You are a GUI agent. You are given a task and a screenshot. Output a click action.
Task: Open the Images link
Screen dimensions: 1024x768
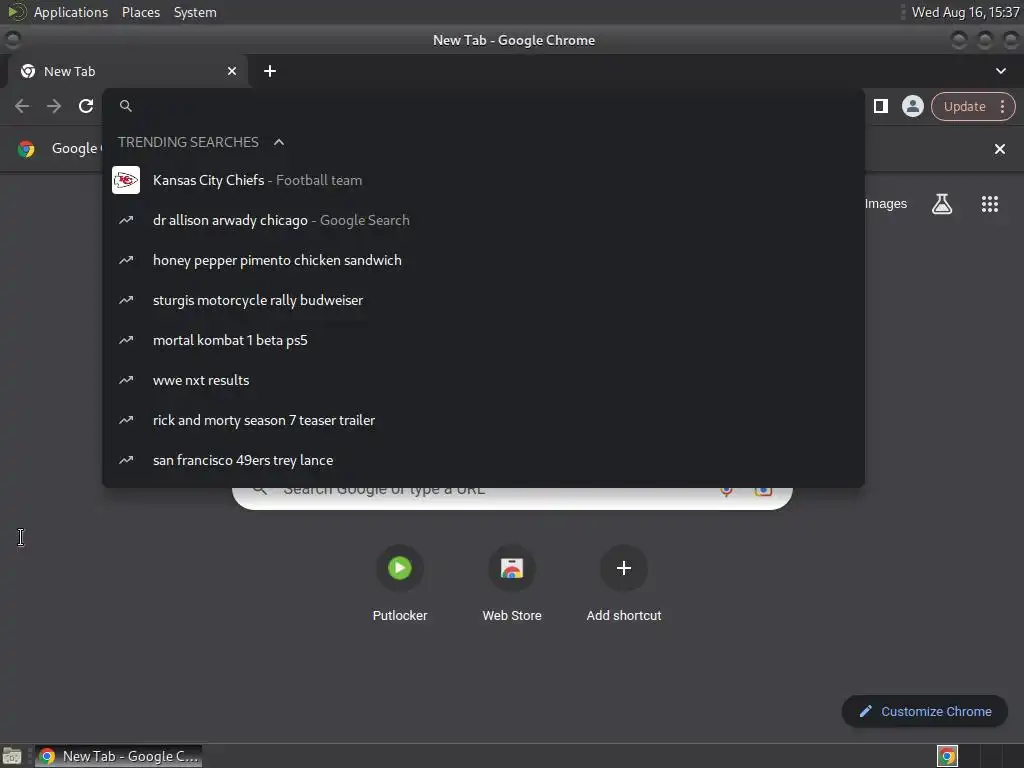pos(886,204)
